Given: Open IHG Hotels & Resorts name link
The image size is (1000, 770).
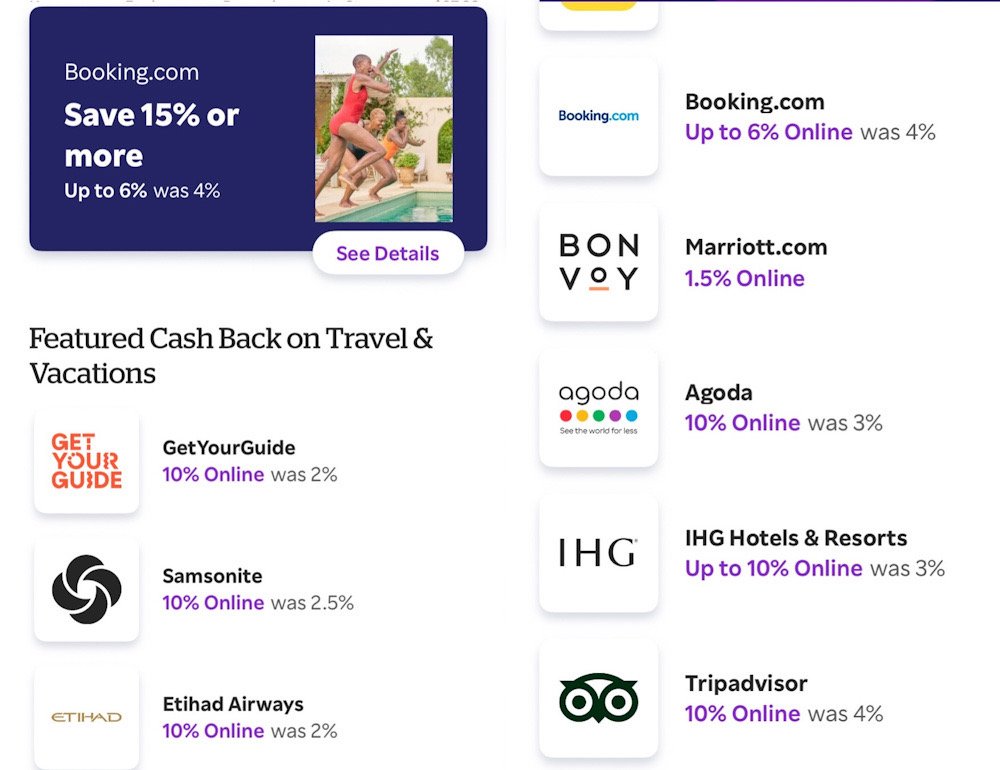Looking at the screenshot, I should pyautogui.click(x=796, y=538).
